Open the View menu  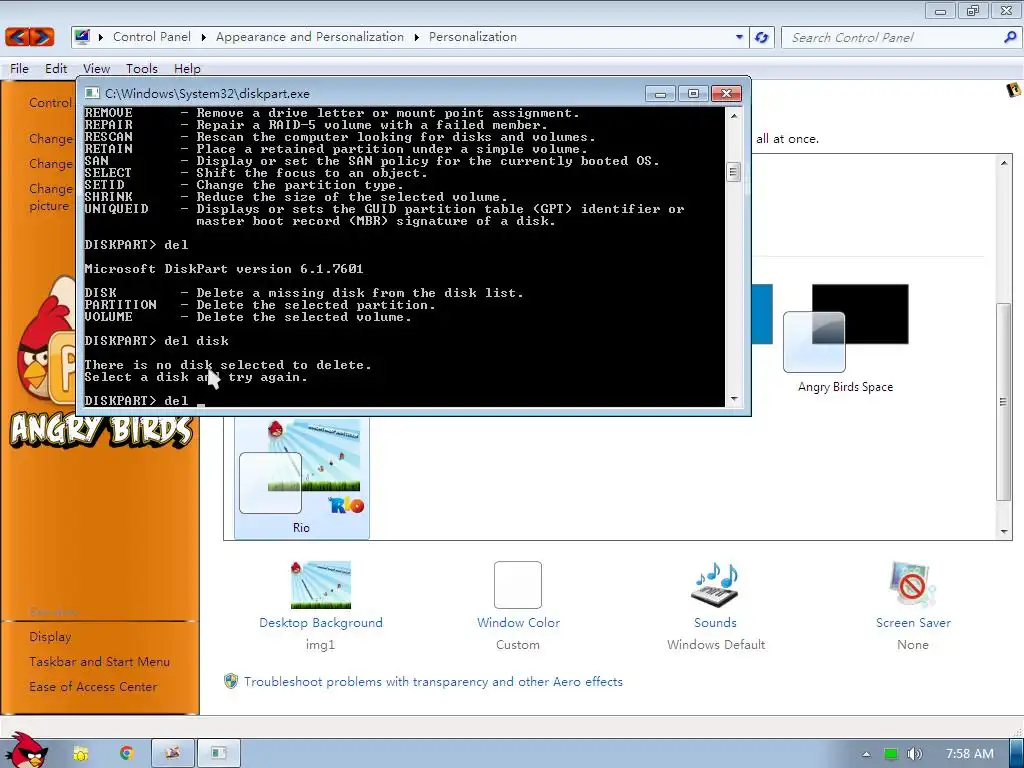[96, 69]
